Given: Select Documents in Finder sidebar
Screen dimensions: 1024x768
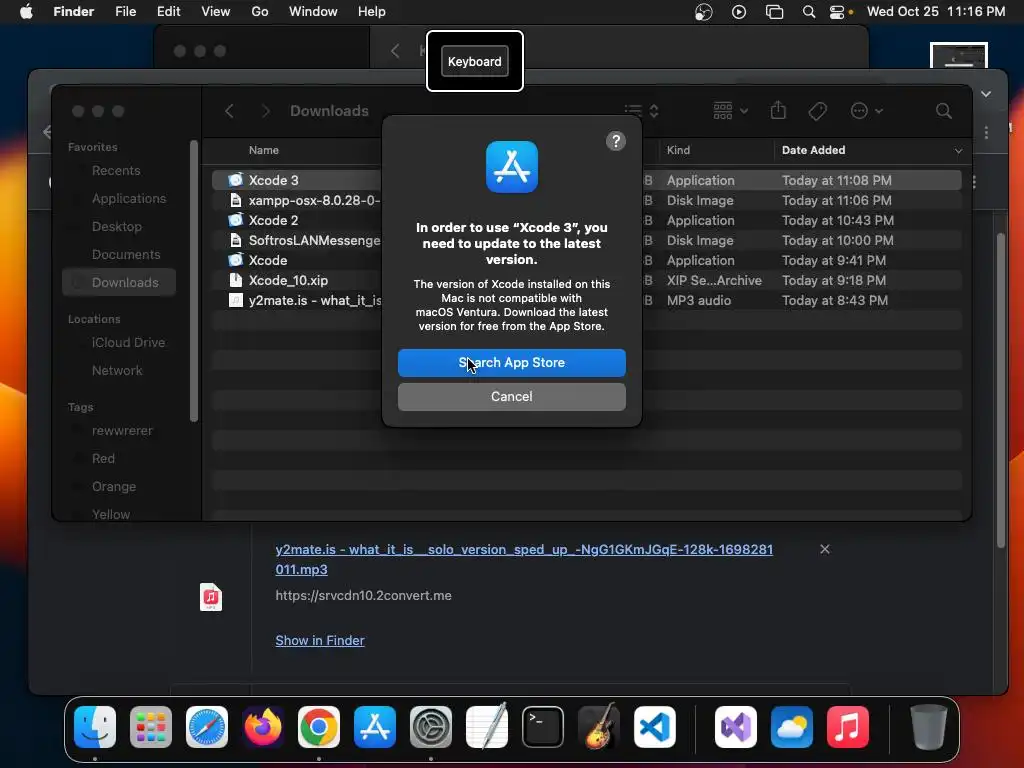Looking at the screenshot, I should pyautogui.click(x=126, y=255).
